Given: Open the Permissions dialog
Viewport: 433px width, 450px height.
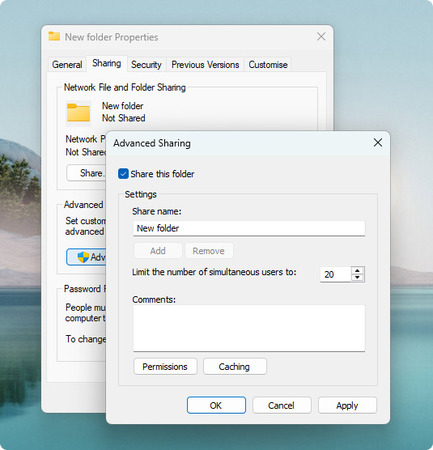Looking at the screenshot, I should 165,367.
